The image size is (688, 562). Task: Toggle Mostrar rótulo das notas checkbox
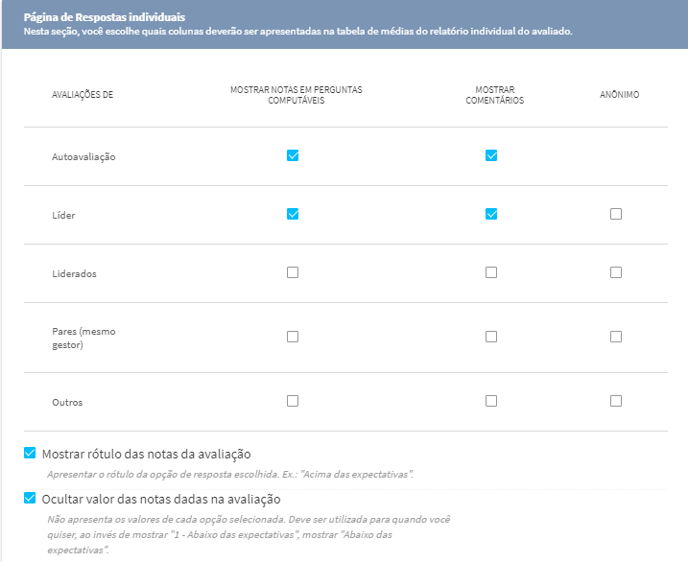pyautogui.click(x=30, y=453)
